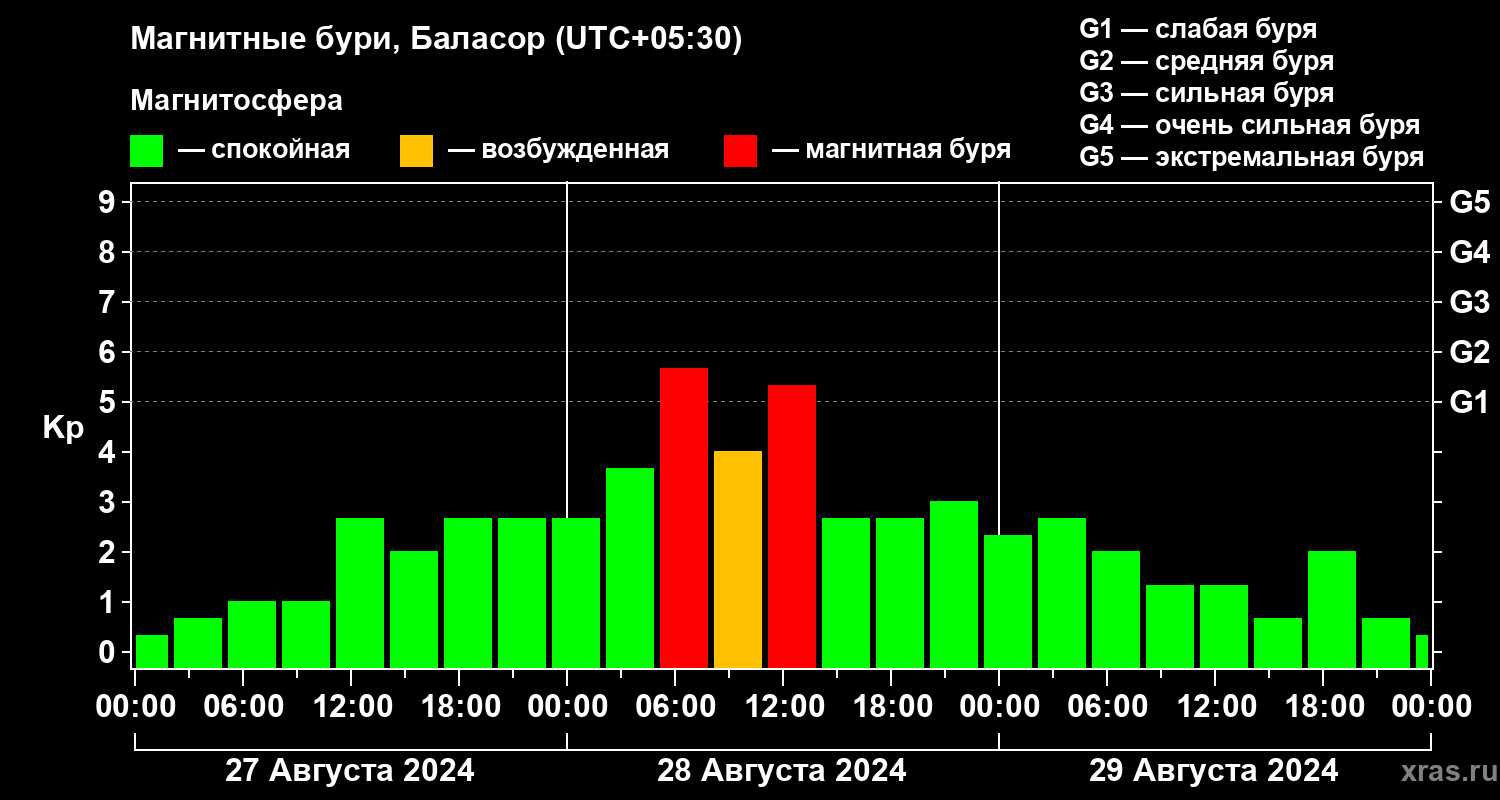This screenshot has height=800, width=1500.
Task: Click the chart title 'Магнитные бури, Баласор (UTC+05:30)'
Action: tap(437, 40)
